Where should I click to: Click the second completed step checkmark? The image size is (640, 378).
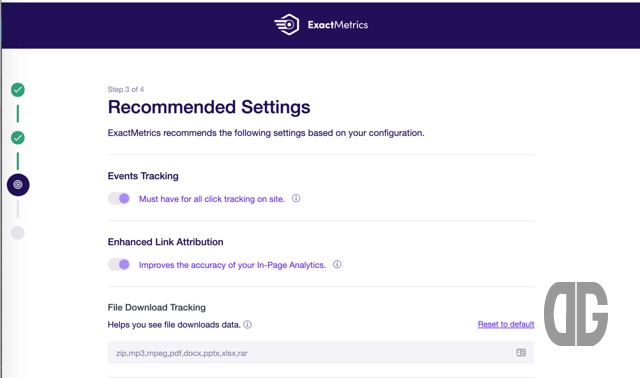click(18, 138)
